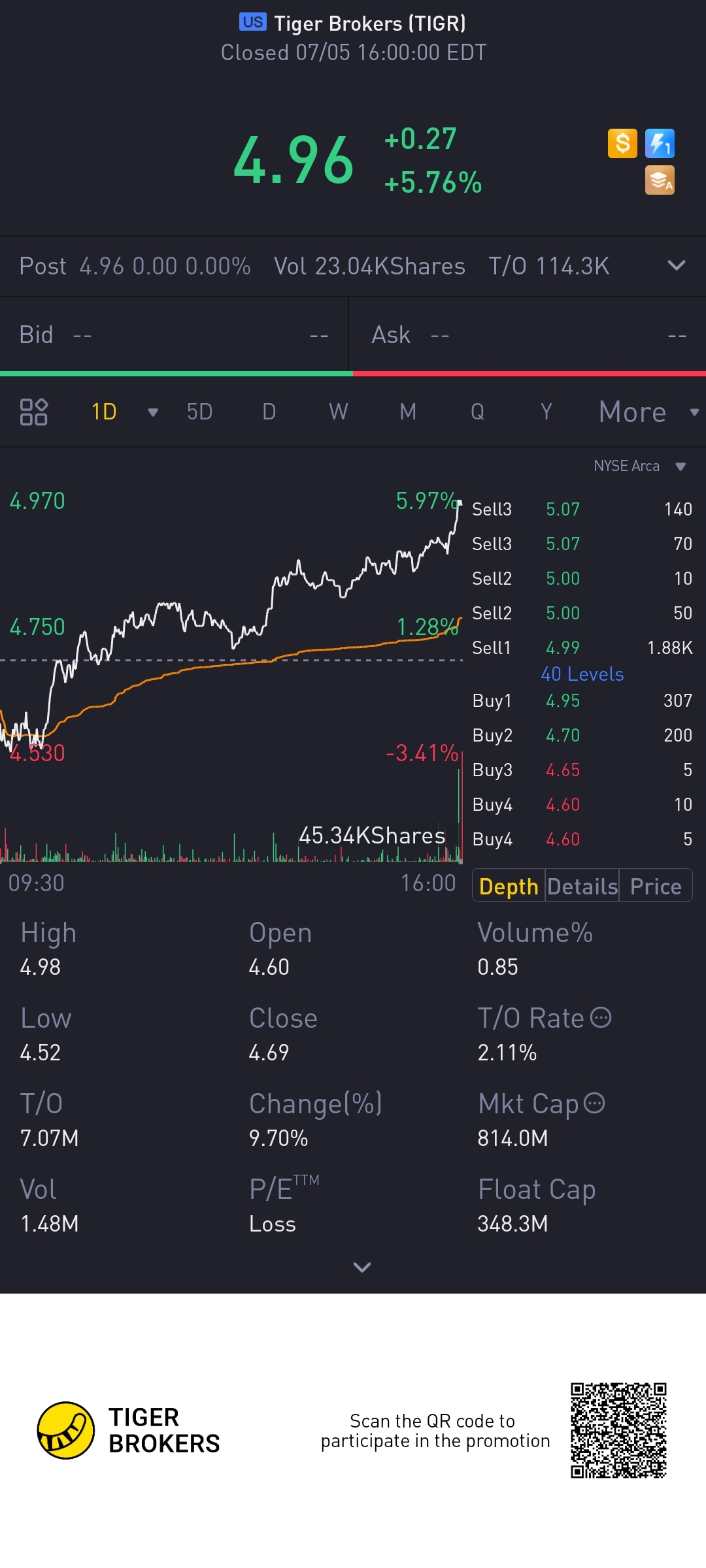706x1568 pixels.
Task: Tap the large 4.96 price
Action: [294, 160]
